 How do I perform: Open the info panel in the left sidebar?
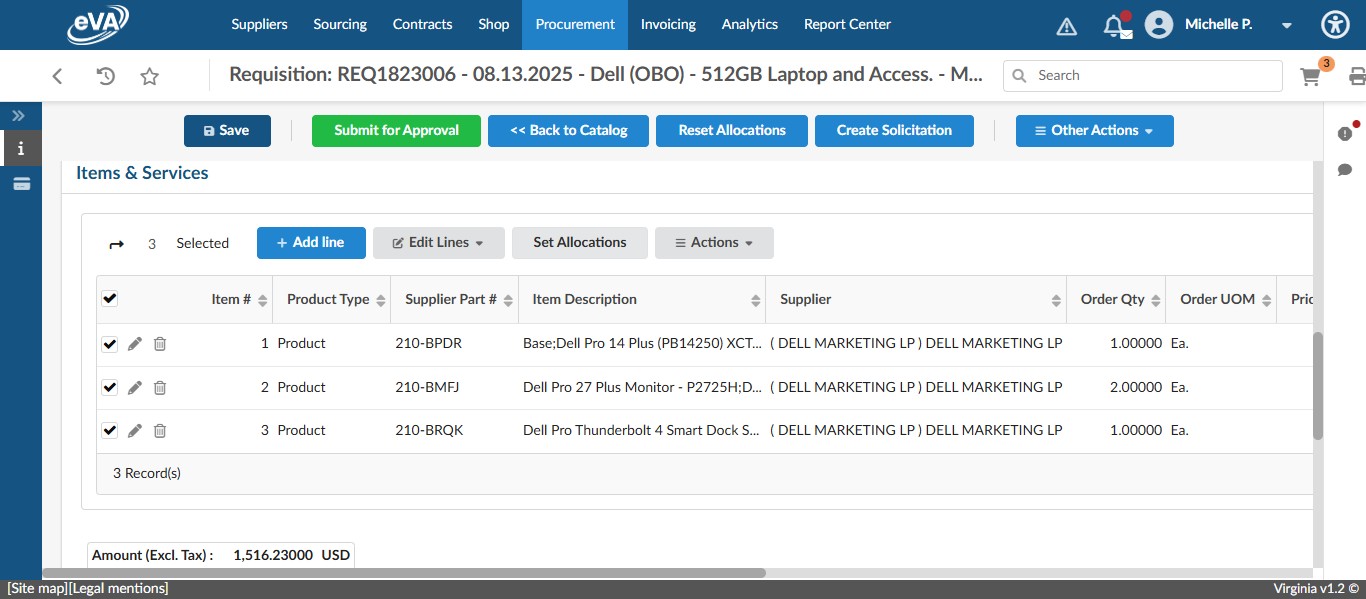point(21,147)
